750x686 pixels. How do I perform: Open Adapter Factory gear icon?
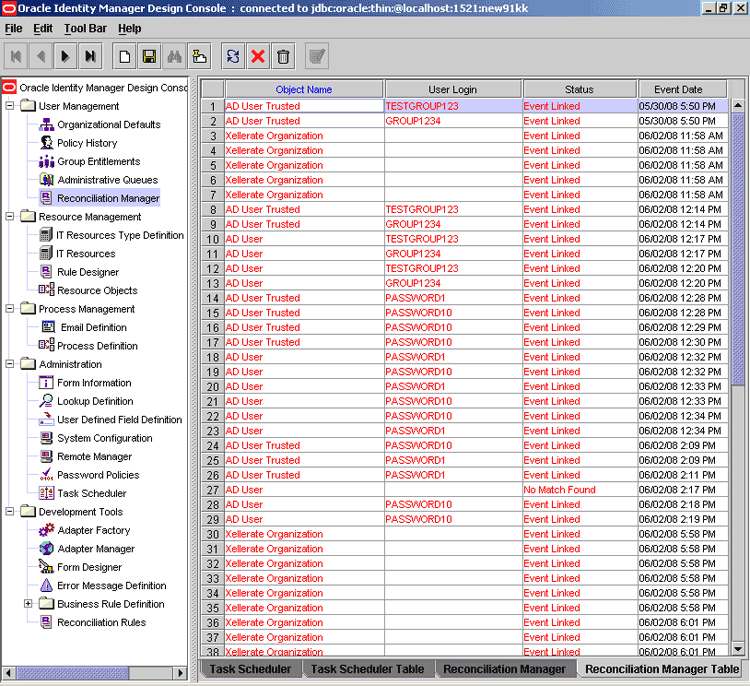46,530
